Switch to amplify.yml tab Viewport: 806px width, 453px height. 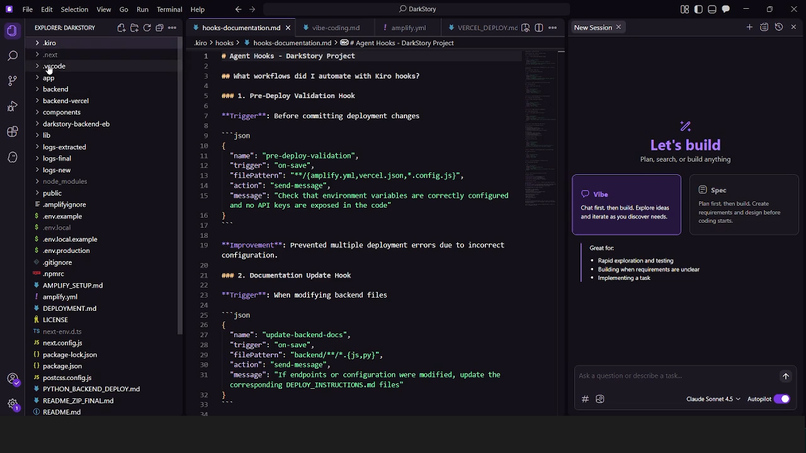tap(408, 28)
